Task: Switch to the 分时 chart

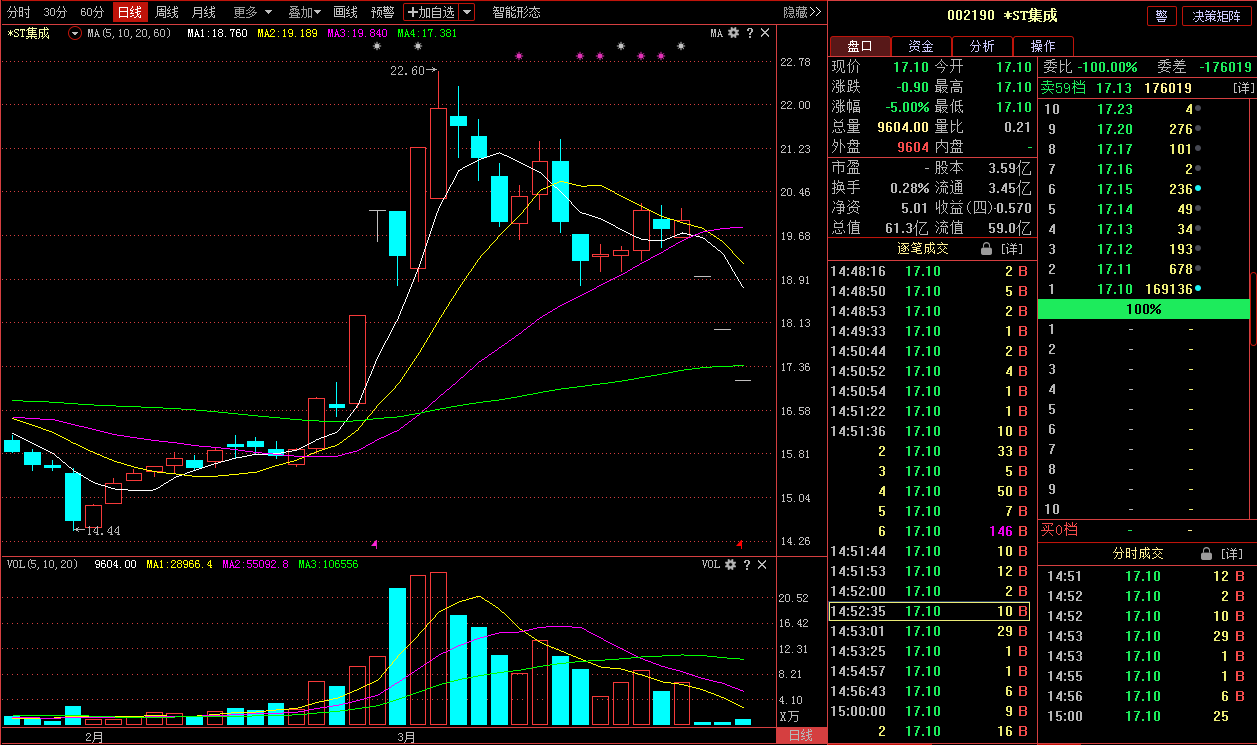Action: point(19,12)
